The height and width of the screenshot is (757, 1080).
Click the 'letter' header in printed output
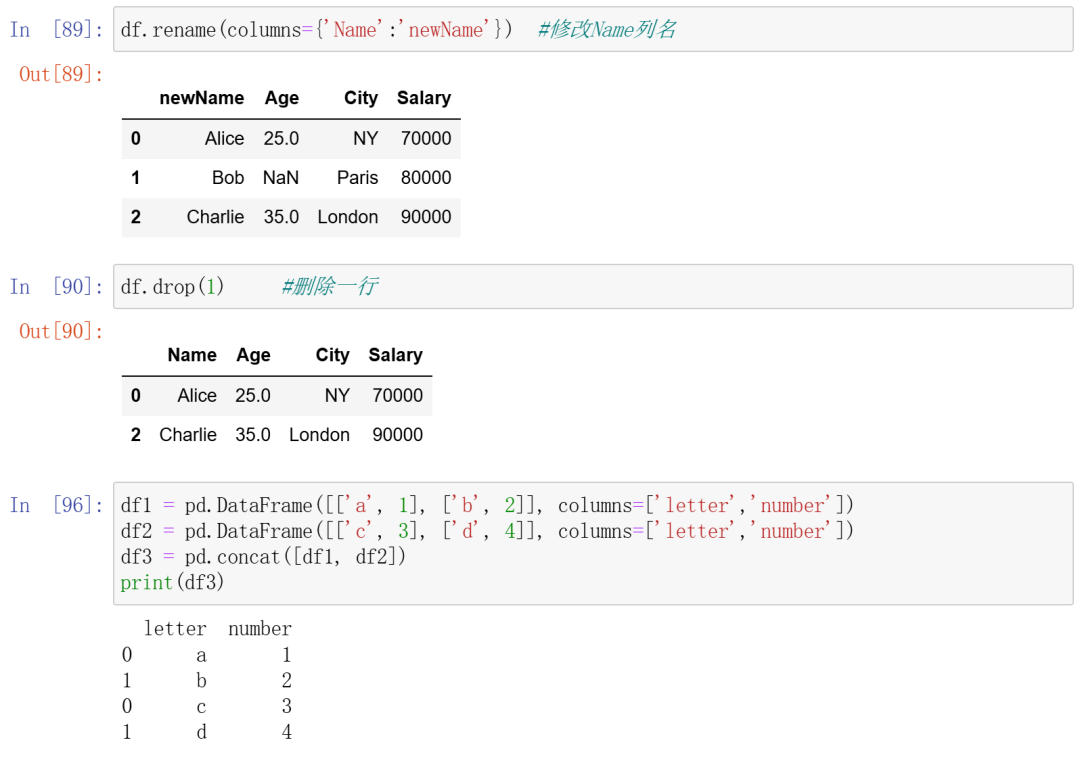[x=175, y=629]
